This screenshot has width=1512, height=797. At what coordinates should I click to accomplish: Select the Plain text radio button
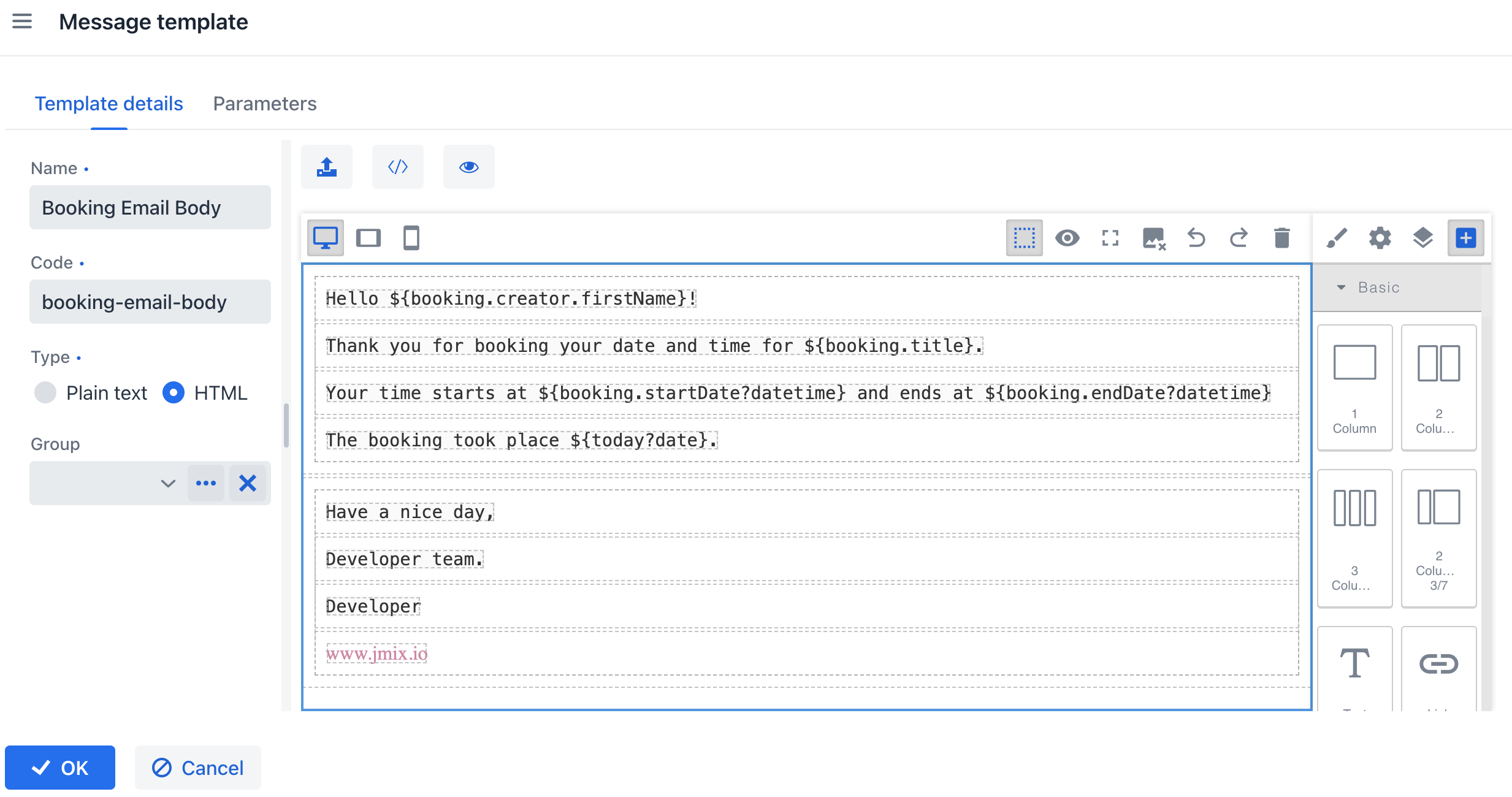tap(45, 392)
